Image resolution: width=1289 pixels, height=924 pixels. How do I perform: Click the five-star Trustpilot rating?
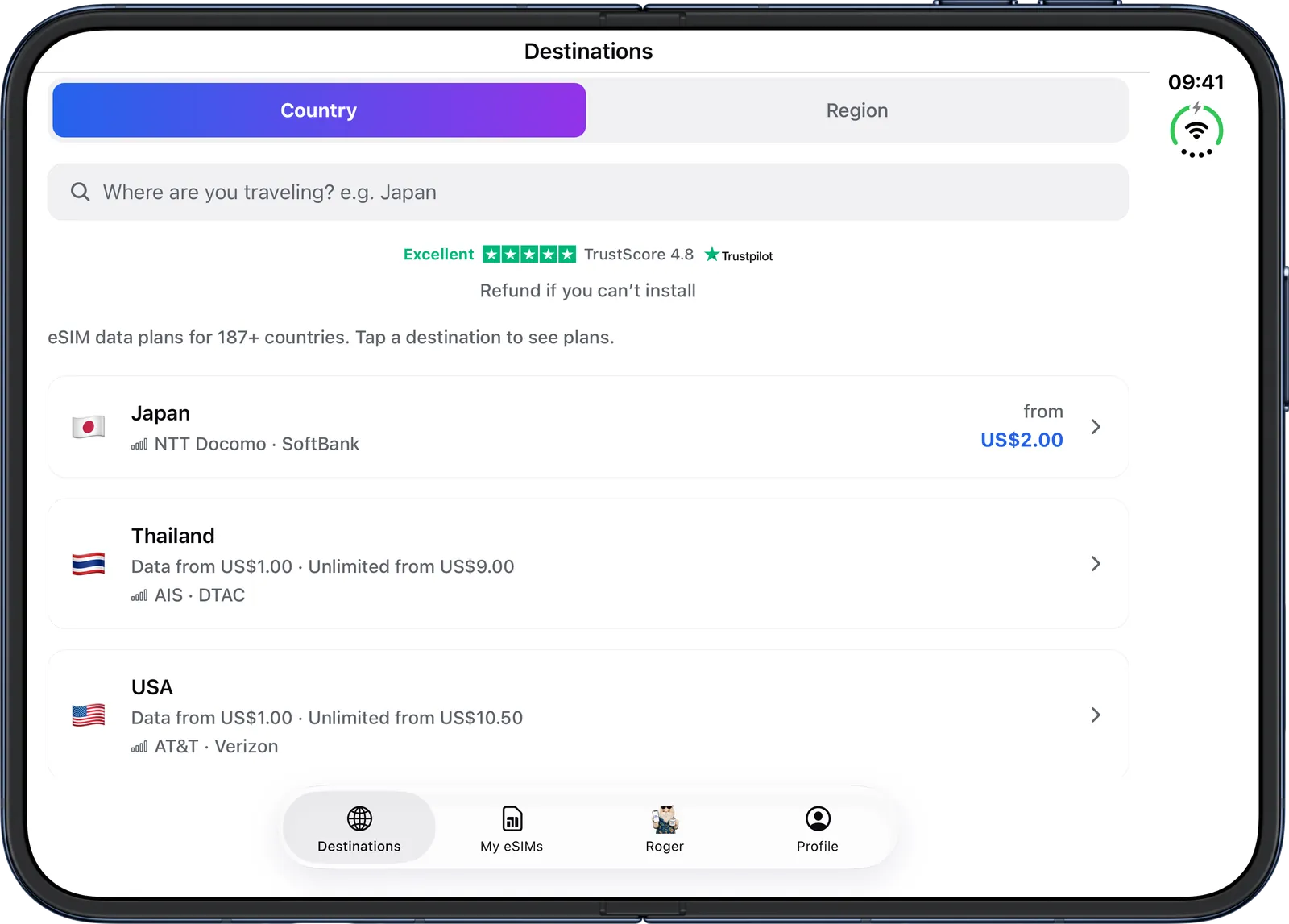coord(529,255)
